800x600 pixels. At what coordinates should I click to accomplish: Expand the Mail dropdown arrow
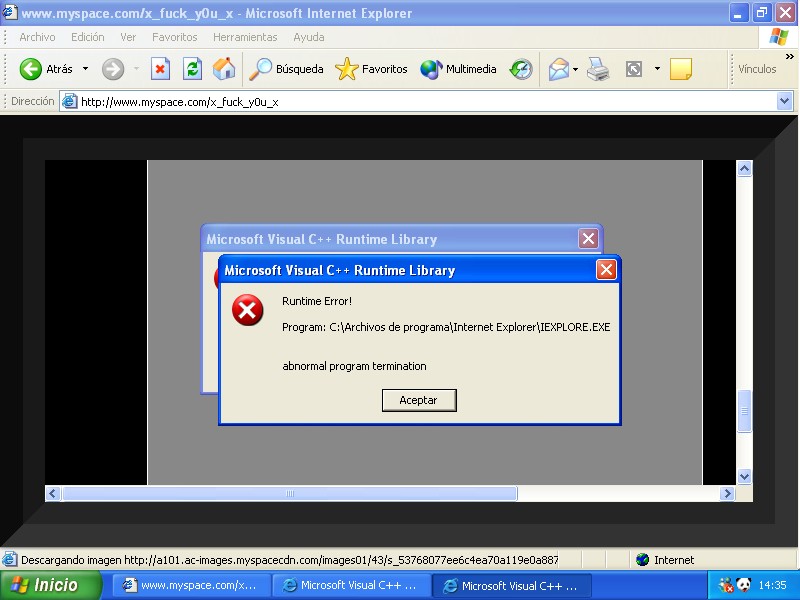click(575, 69)
